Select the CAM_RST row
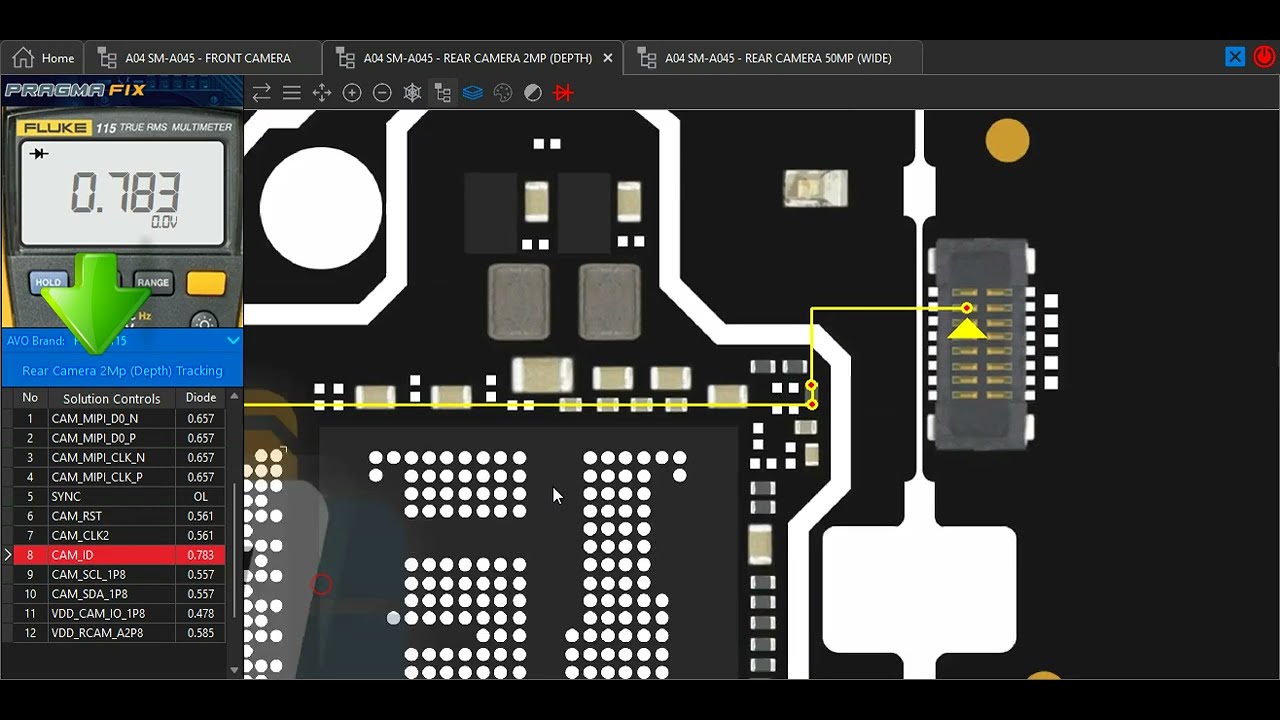The image size is (1280, 720). pos(120,516)
